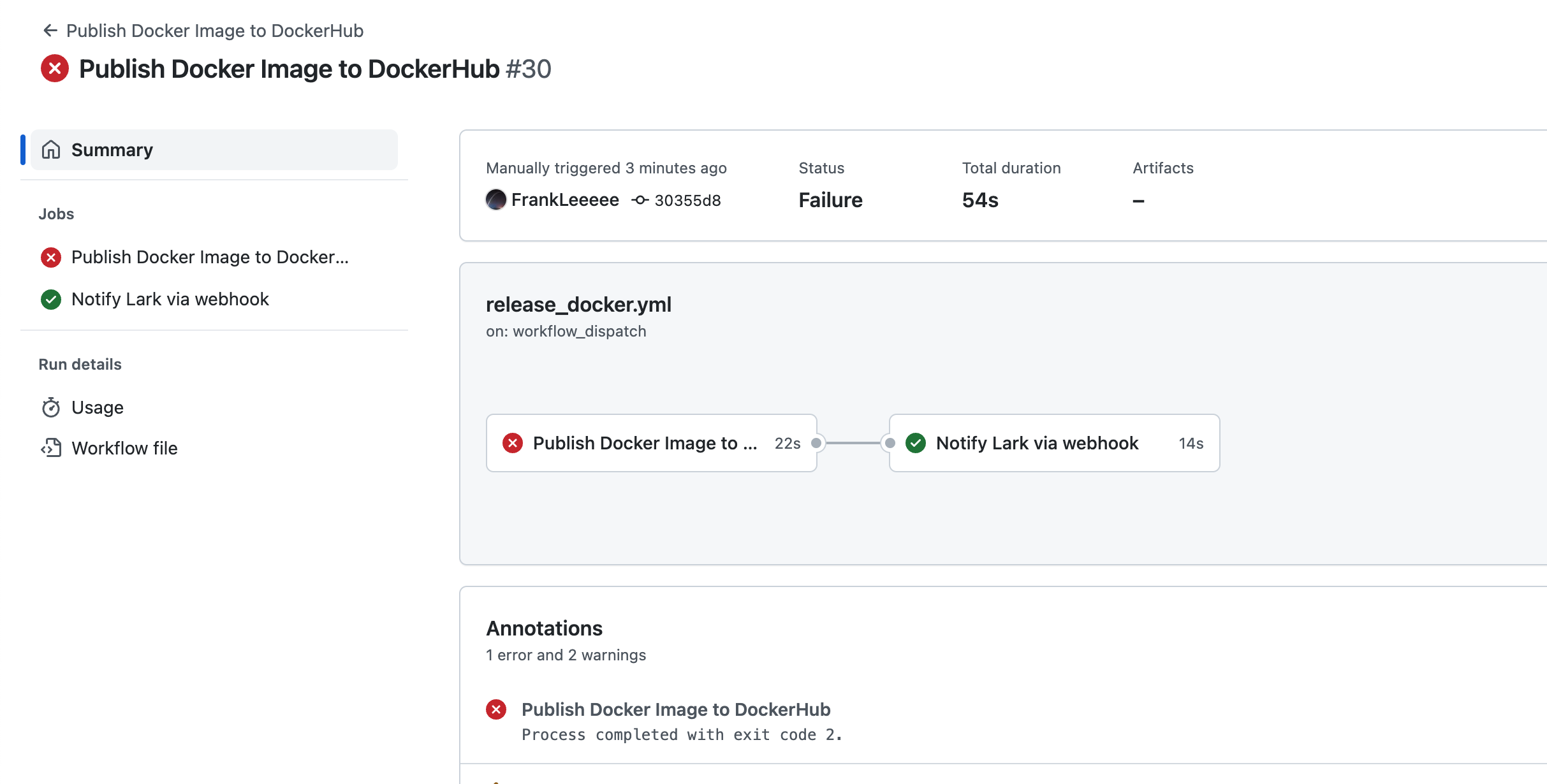Click the Artifacts label
The image size is (1547, 784).
coord(1163,168)
